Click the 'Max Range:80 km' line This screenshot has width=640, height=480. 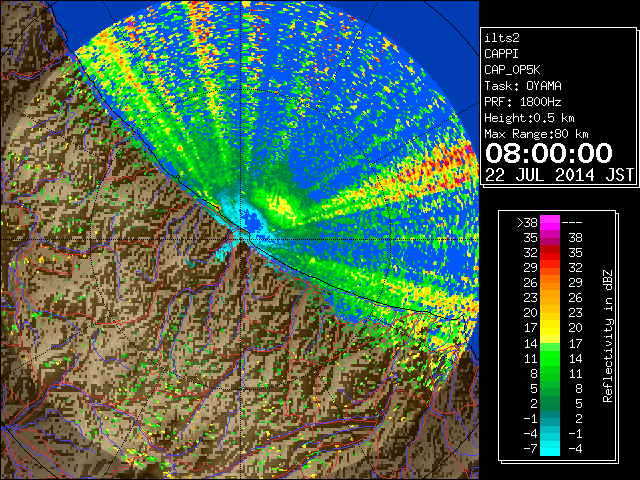click(536, 134)
